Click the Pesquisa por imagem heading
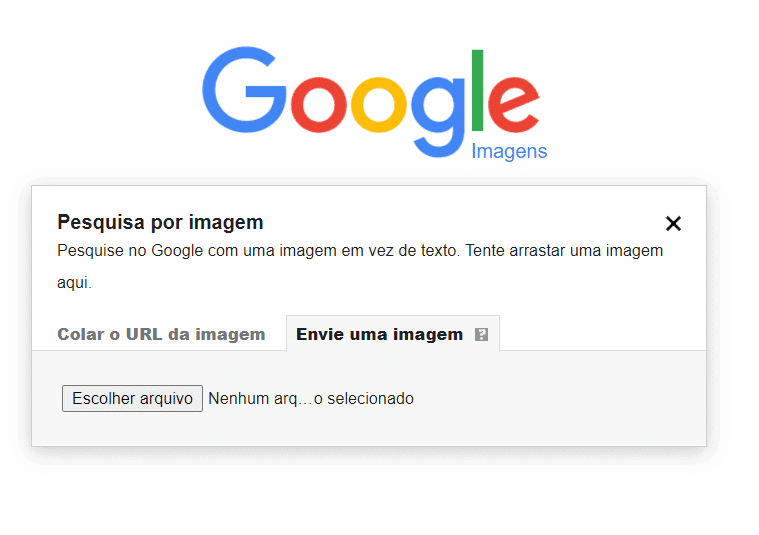The width and height of the screenshot is (759, 535). [x=160, y=222]
